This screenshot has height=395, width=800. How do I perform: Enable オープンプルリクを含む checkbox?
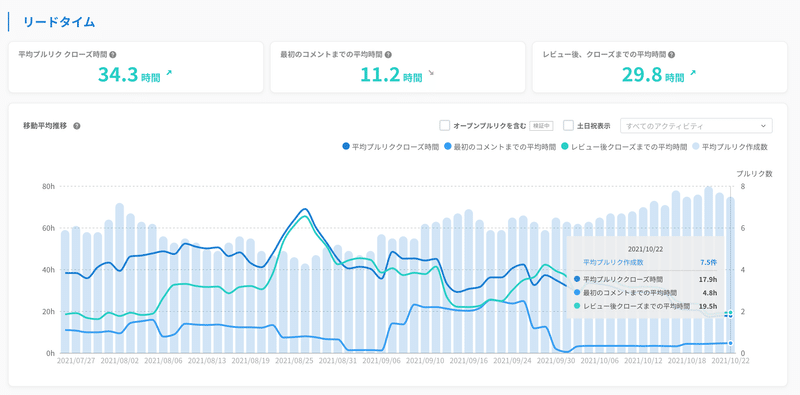(444, 126)
